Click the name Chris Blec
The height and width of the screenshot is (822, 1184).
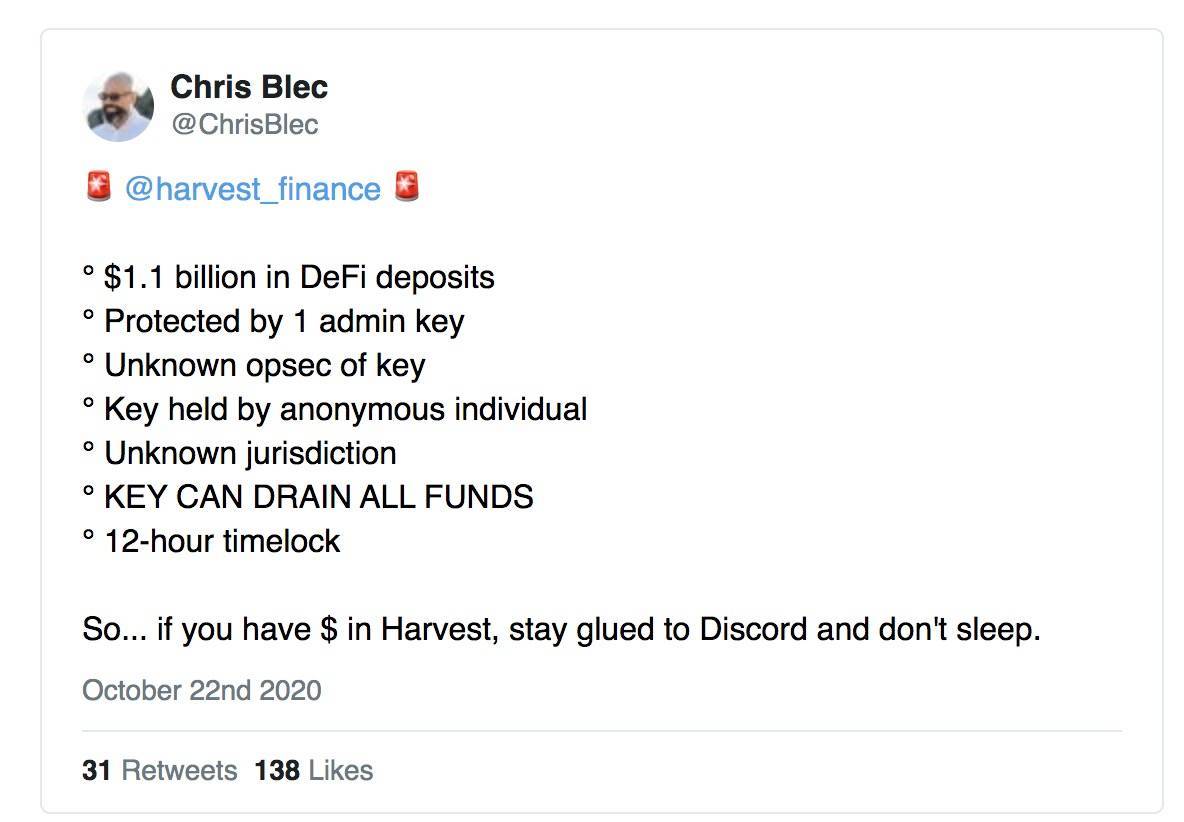coord(249,87)
